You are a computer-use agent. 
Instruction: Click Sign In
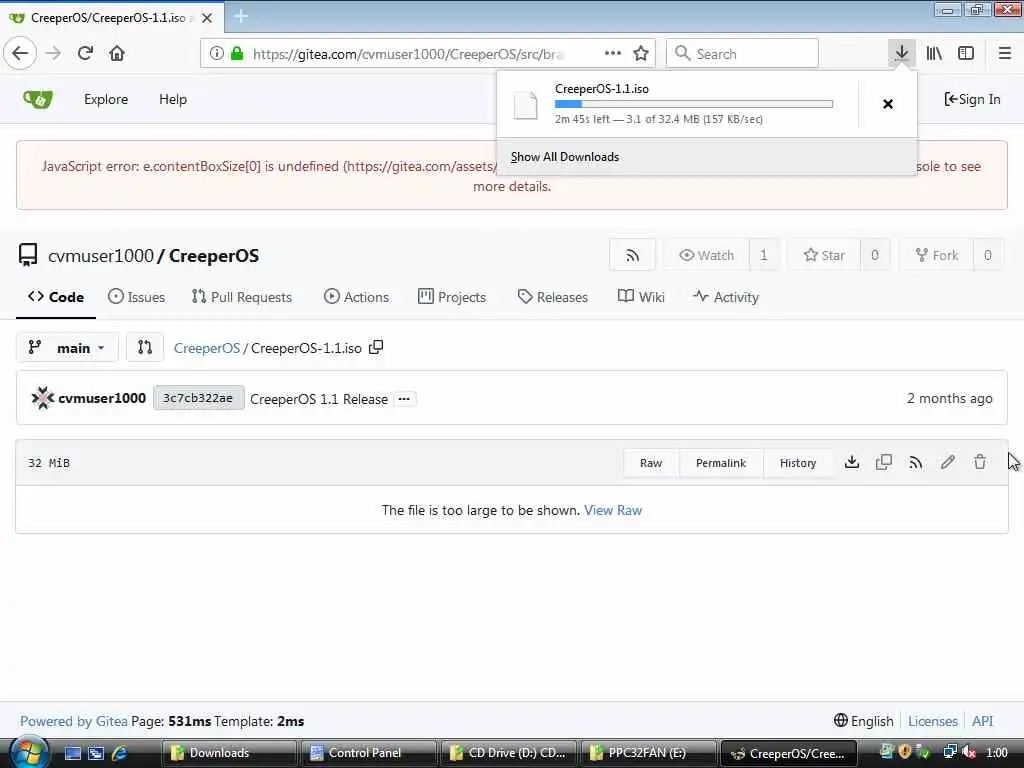[x=972, y=99]
